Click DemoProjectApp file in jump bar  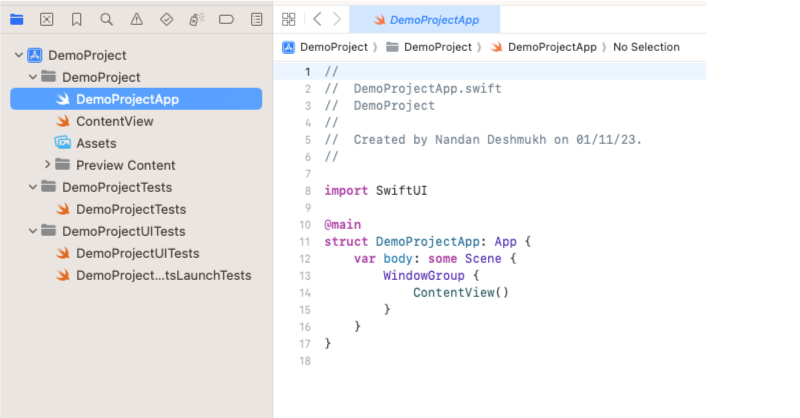point(544,47)
